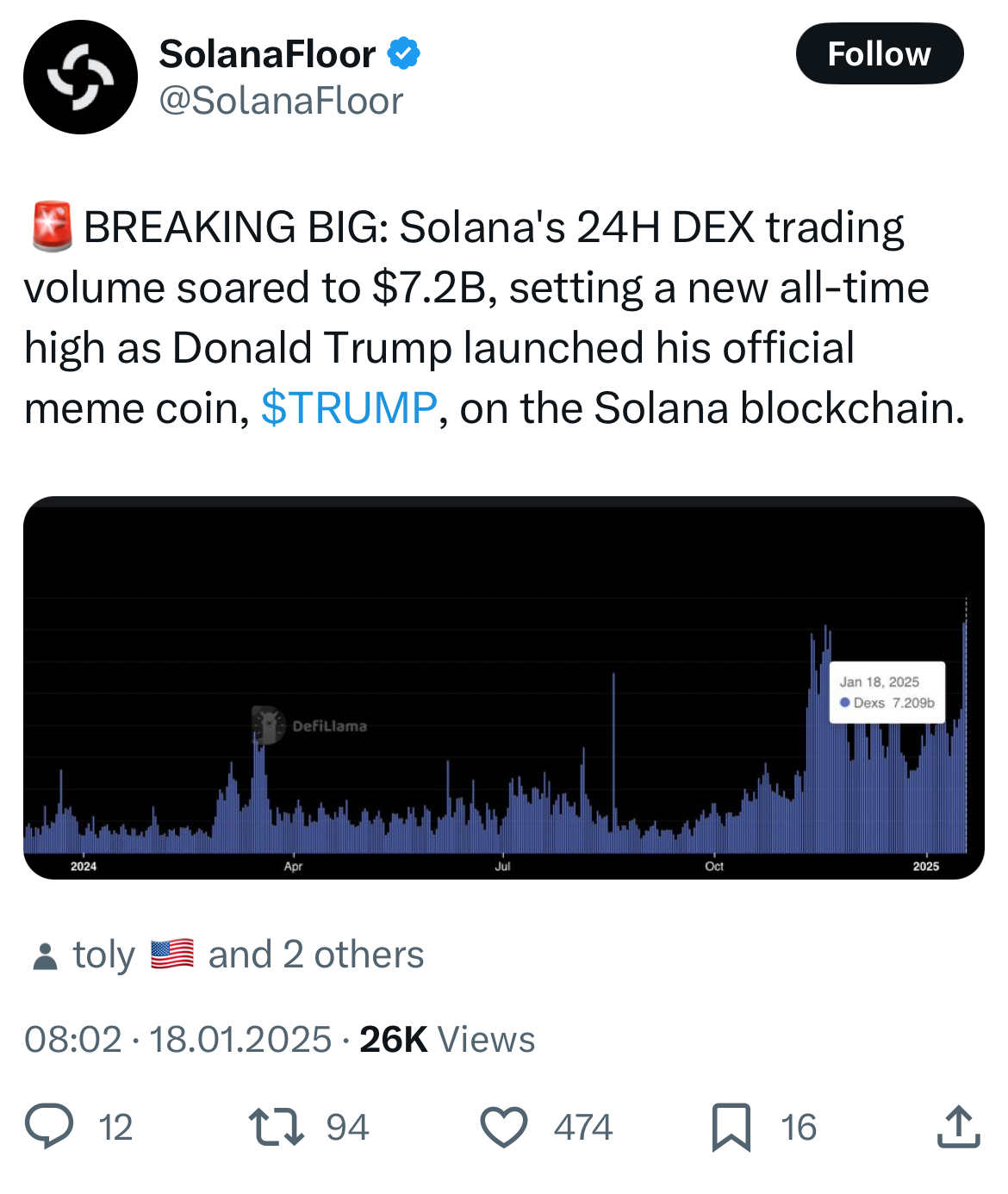This screenshot has width=1008, height=1194.
Task: Click the DefiLlama watermark logo in chart
Action: 268,724
